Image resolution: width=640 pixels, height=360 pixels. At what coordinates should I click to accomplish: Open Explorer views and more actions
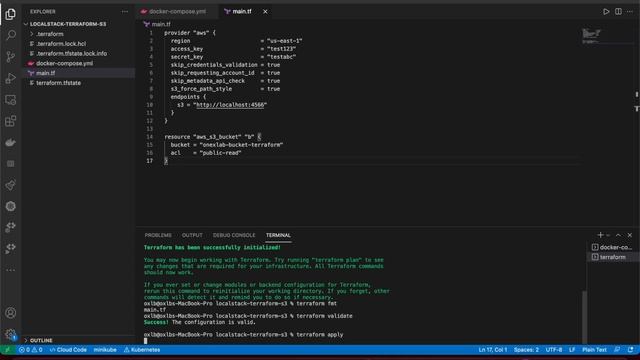point(124,12)
